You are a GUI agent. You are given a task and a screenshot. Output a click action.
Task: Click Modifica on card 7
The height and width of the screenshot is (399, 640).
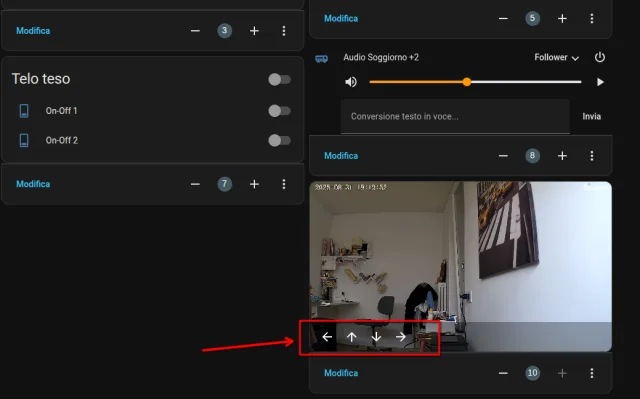click(33, 184)
